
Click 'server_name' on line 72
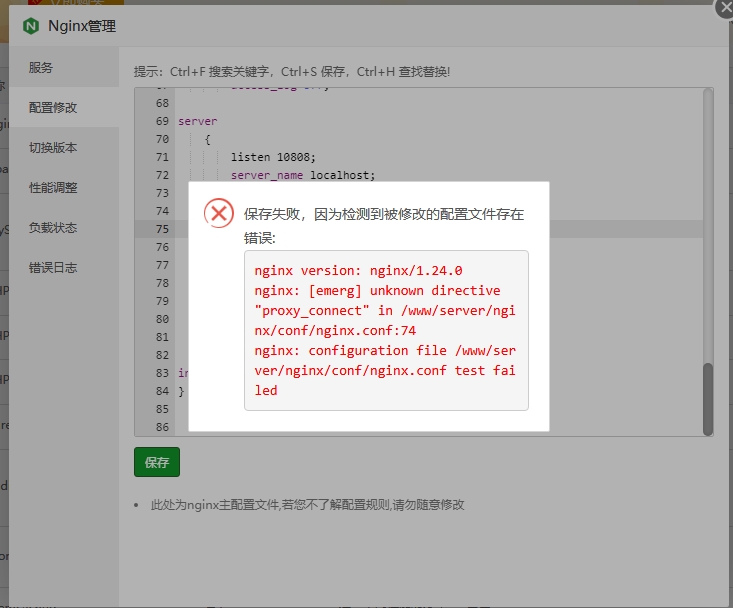pyautogui.click(x=266, y=175)
